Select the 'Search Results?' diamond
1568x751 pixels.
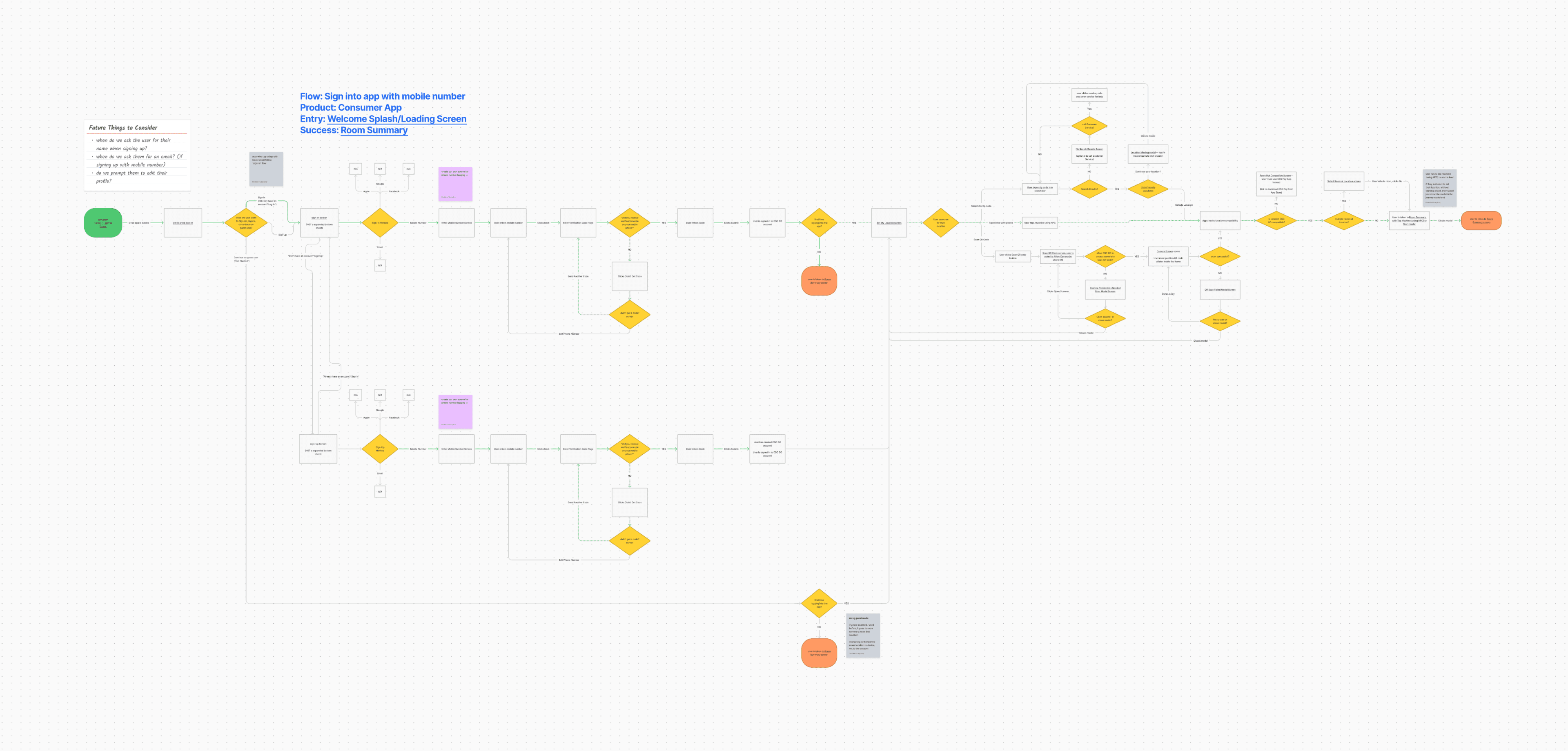(x=1089, y=189)
